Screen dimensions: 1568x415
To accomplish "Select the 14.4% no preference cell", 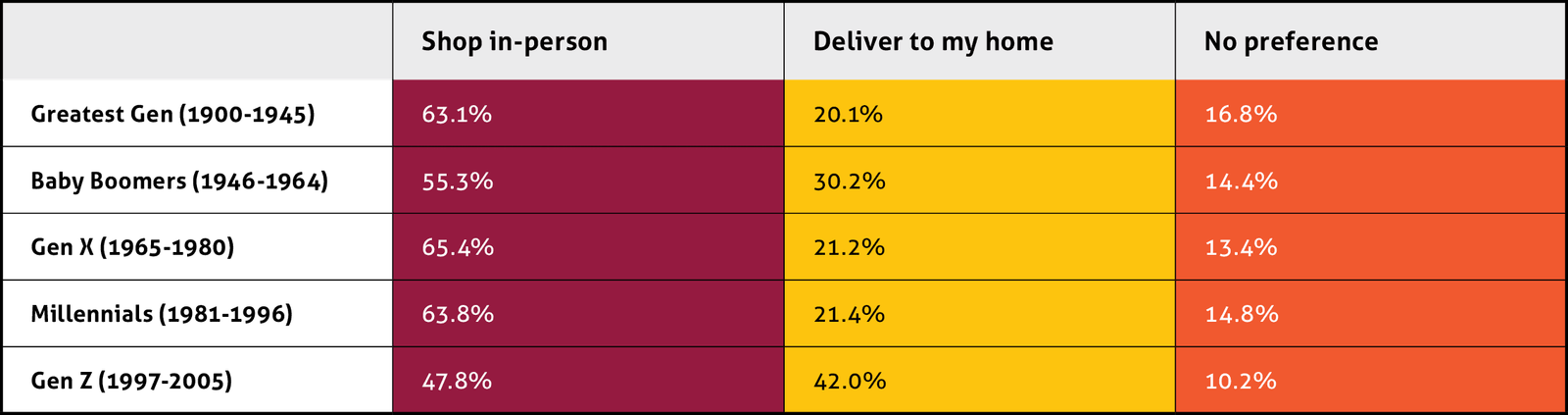I will pyautogui.click(x=1241, y=181).
